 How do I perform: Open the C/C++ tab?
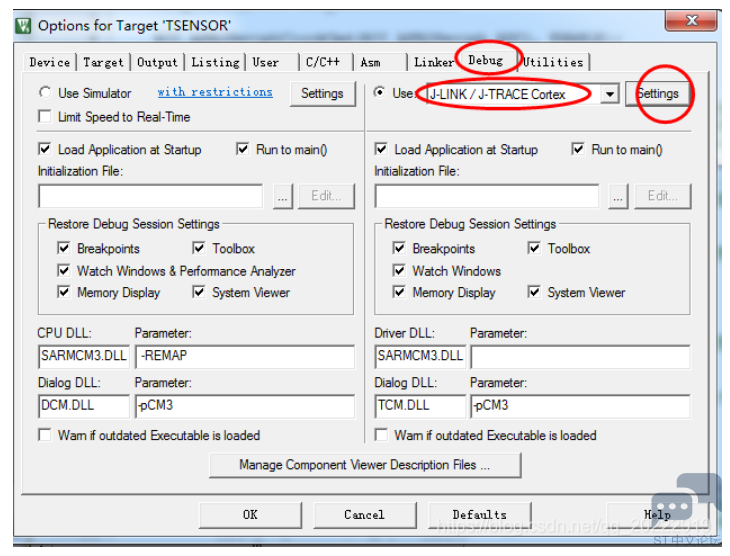click(x=326, y=62)
